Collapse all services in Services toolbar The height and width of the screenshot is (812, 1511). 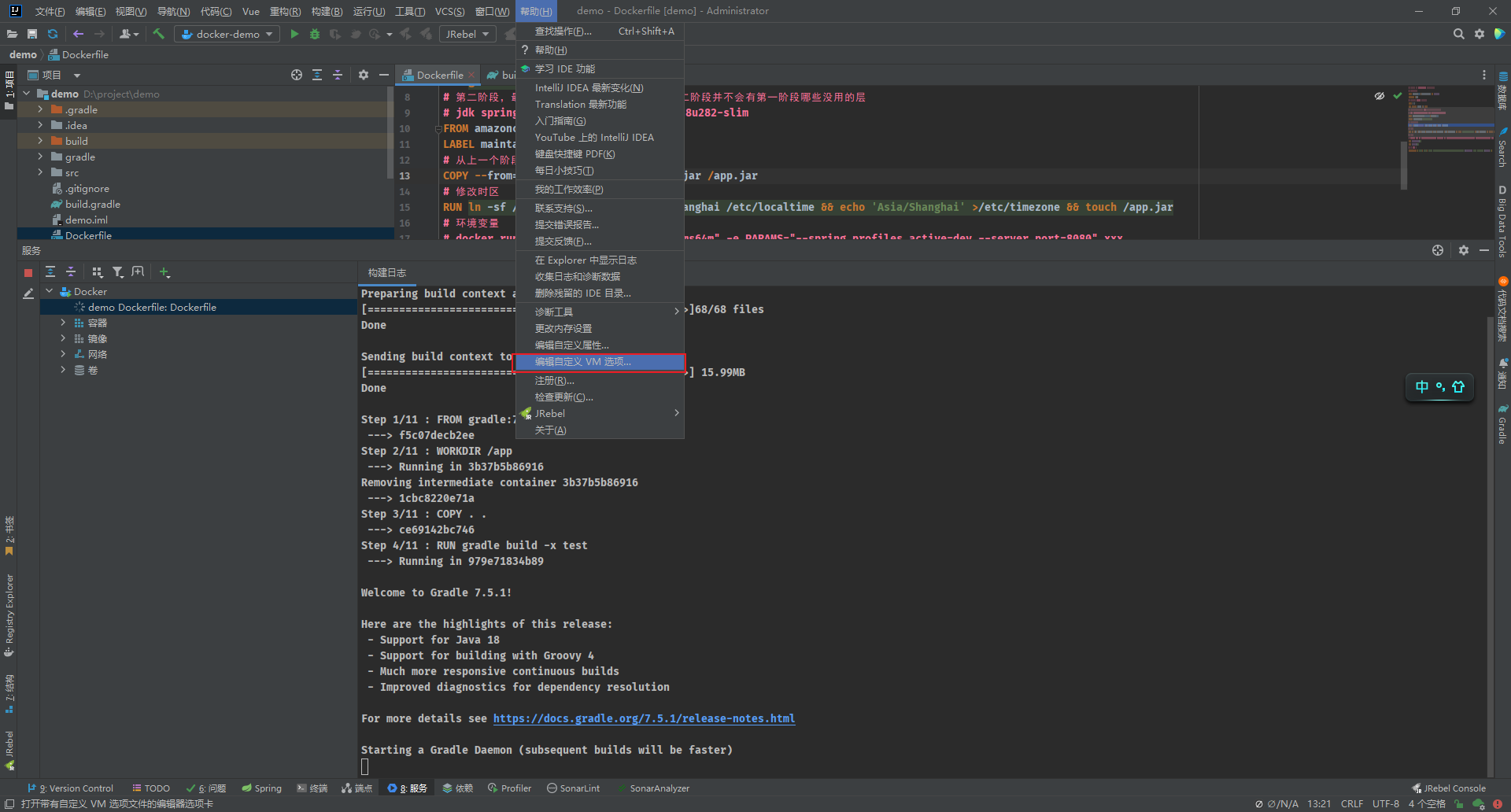coord(71,272)
